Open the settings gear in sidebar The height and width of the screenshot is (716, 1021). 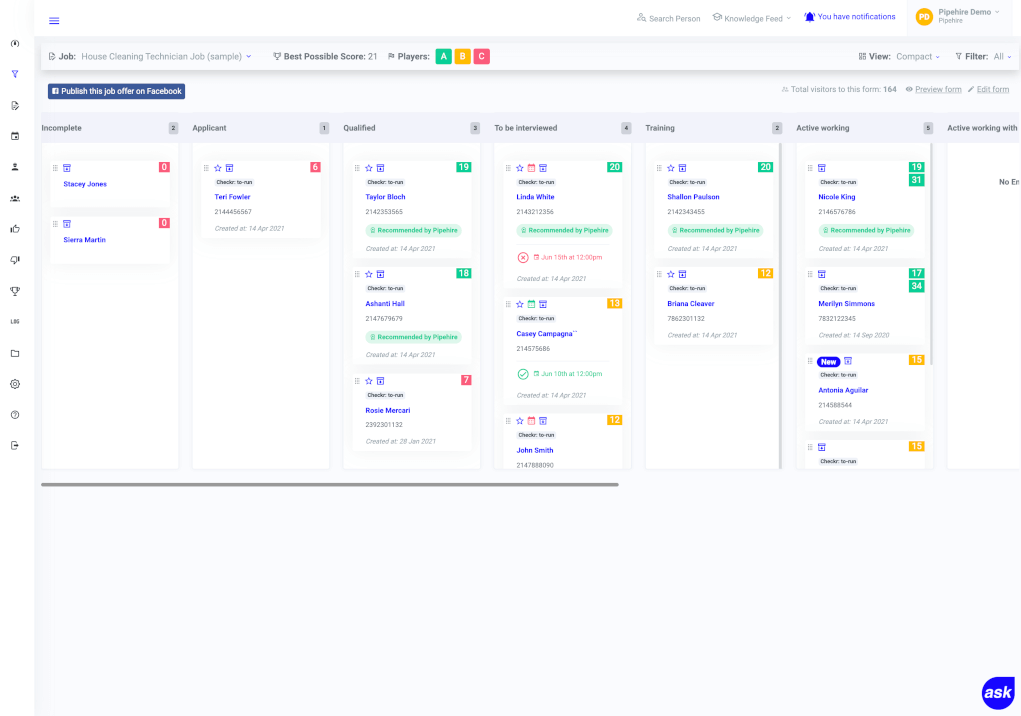coord(15,384)
